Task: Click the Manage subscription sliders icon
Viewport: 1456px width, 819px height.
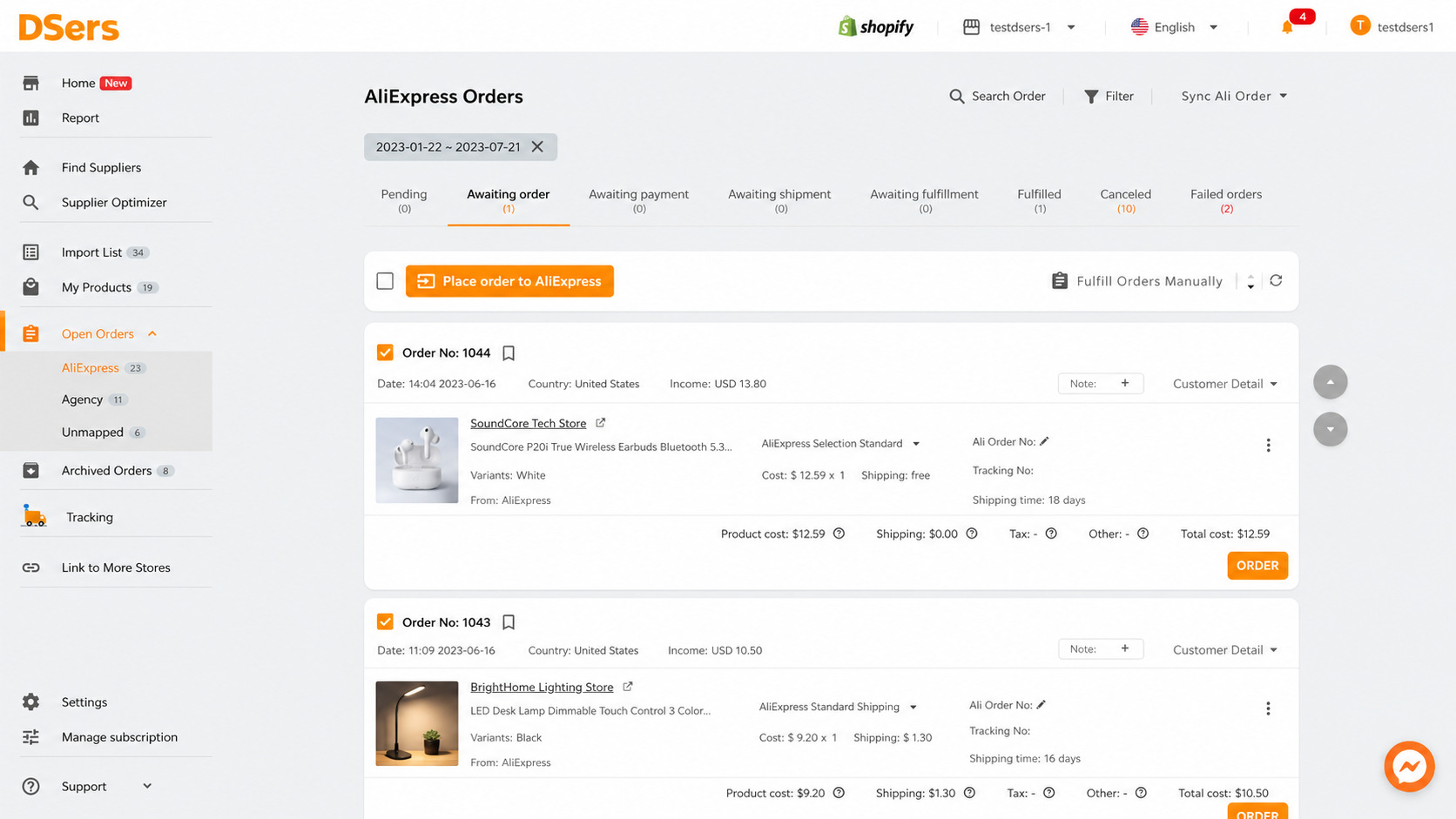Action: coord(30,737)
